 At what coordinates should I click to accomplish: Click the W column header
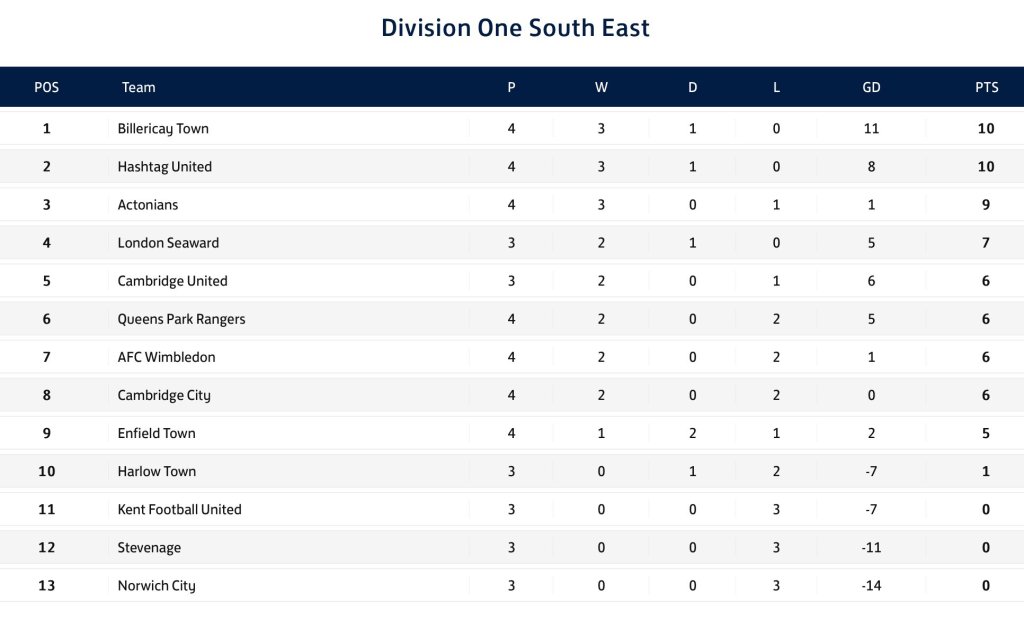(x=601, y=87)
